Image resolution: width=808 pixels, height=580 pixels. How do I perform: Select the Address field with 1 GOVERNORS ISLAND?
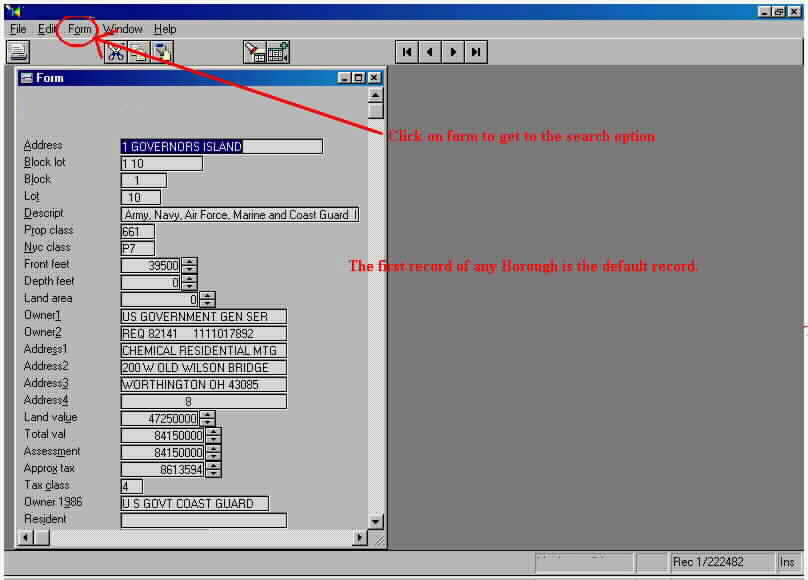pos(221,146)
